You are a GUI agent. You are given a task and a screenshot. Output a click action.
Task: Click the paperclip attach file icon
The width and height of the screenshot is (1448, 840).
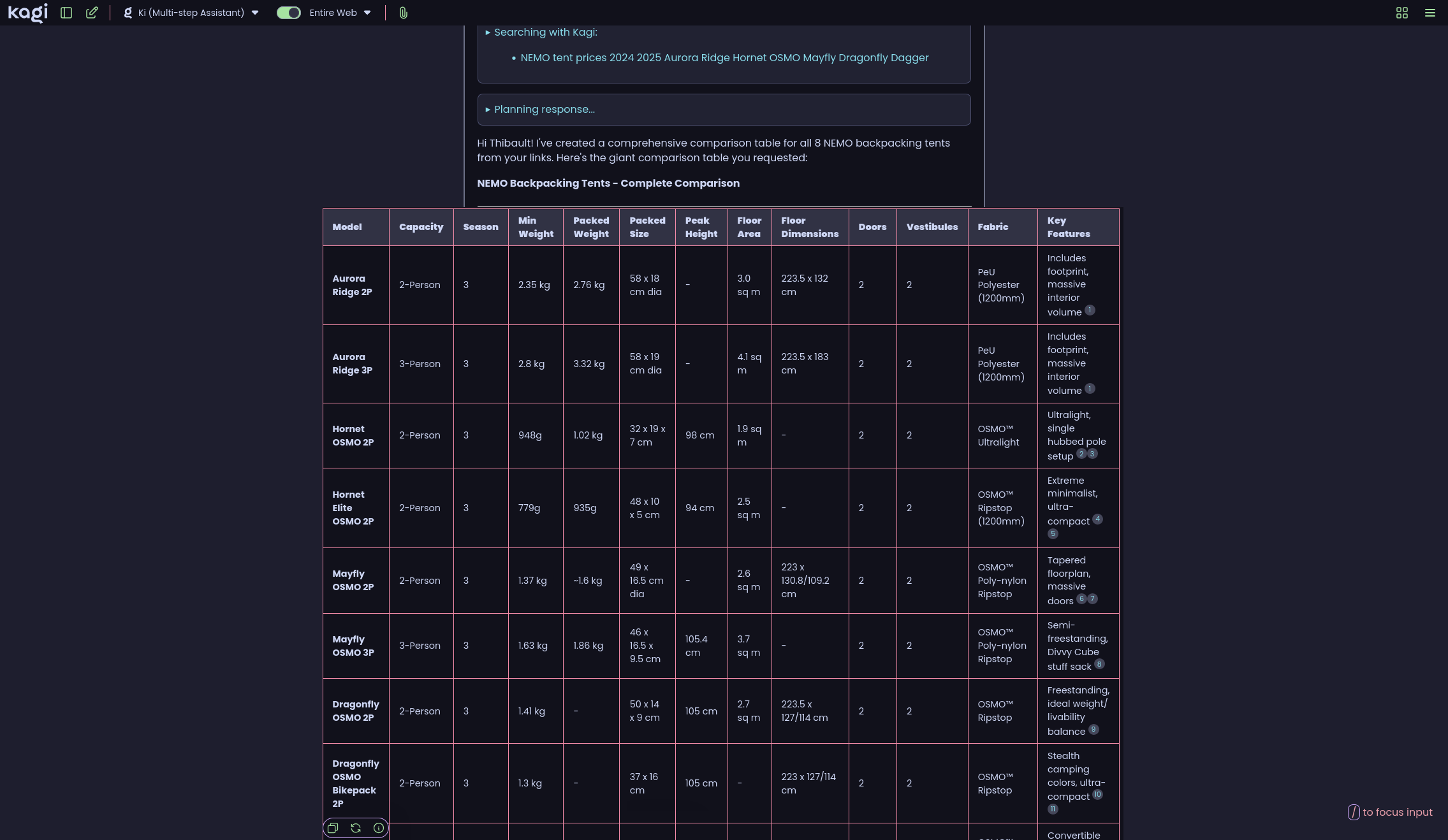point(403,13)
